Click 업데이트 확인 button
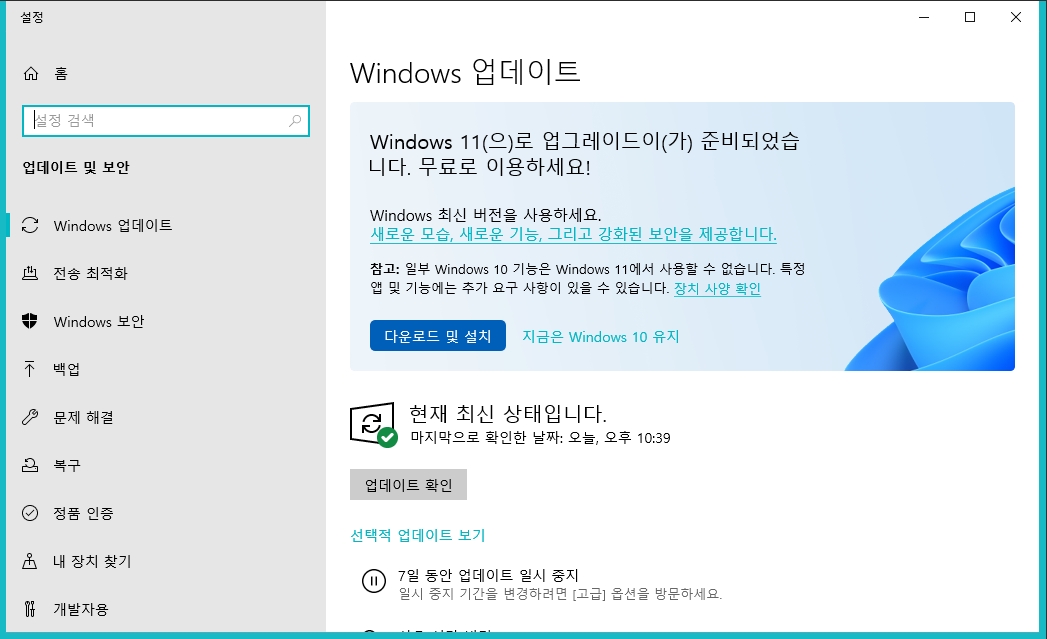1047x639 pixels. click(409, 485)
